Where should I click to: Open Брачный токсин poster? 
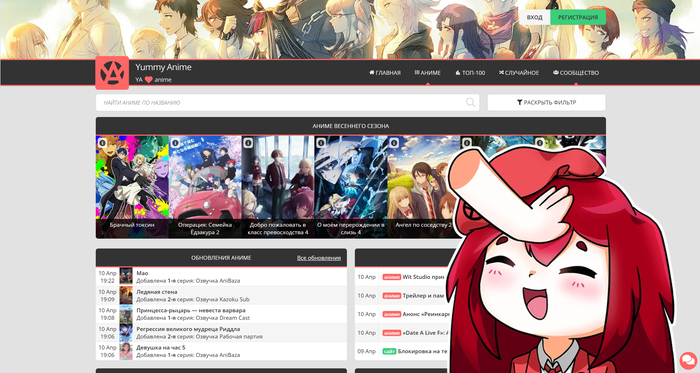(x=132, y=186)
